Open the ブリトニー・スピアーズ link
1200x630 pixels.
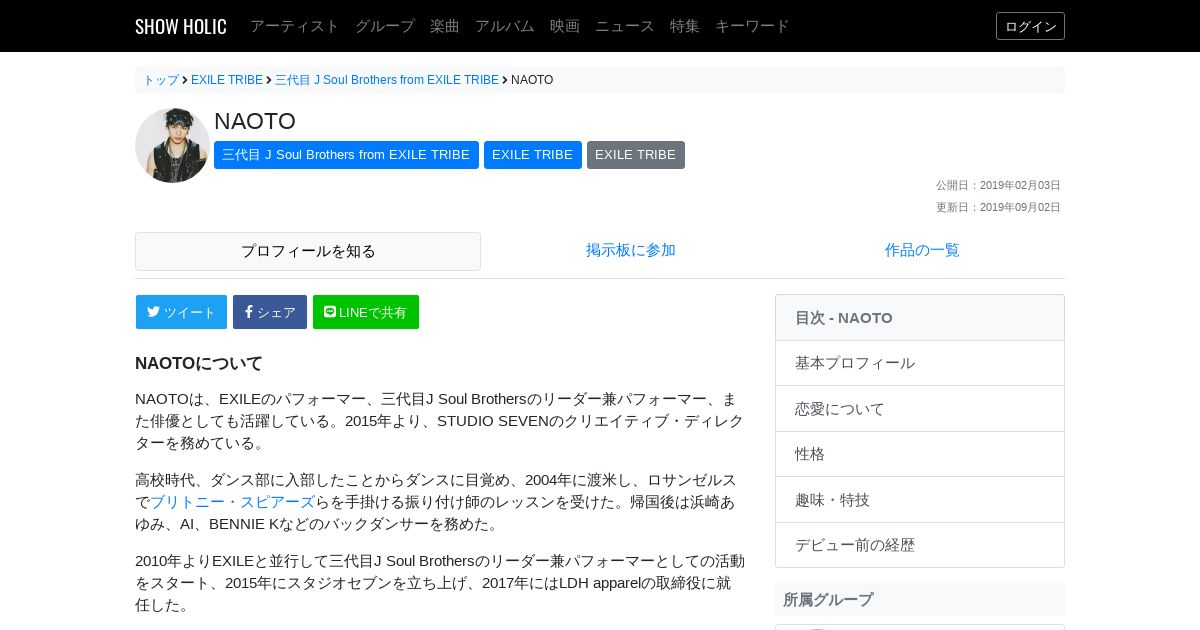(232, 502)
